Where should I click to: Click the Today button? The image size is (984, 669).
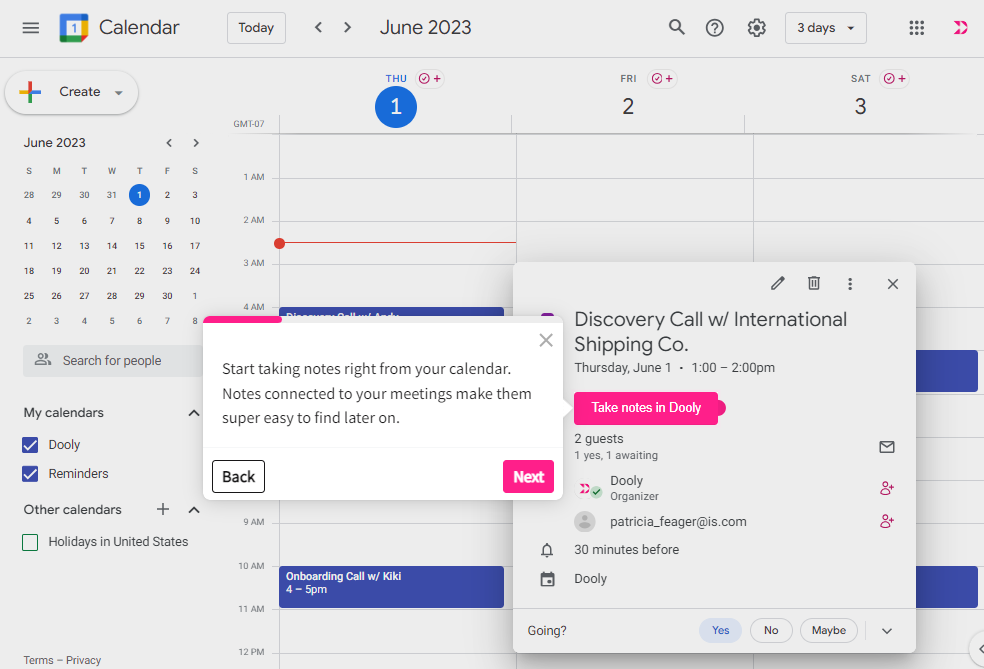click(x=256, y=28)
